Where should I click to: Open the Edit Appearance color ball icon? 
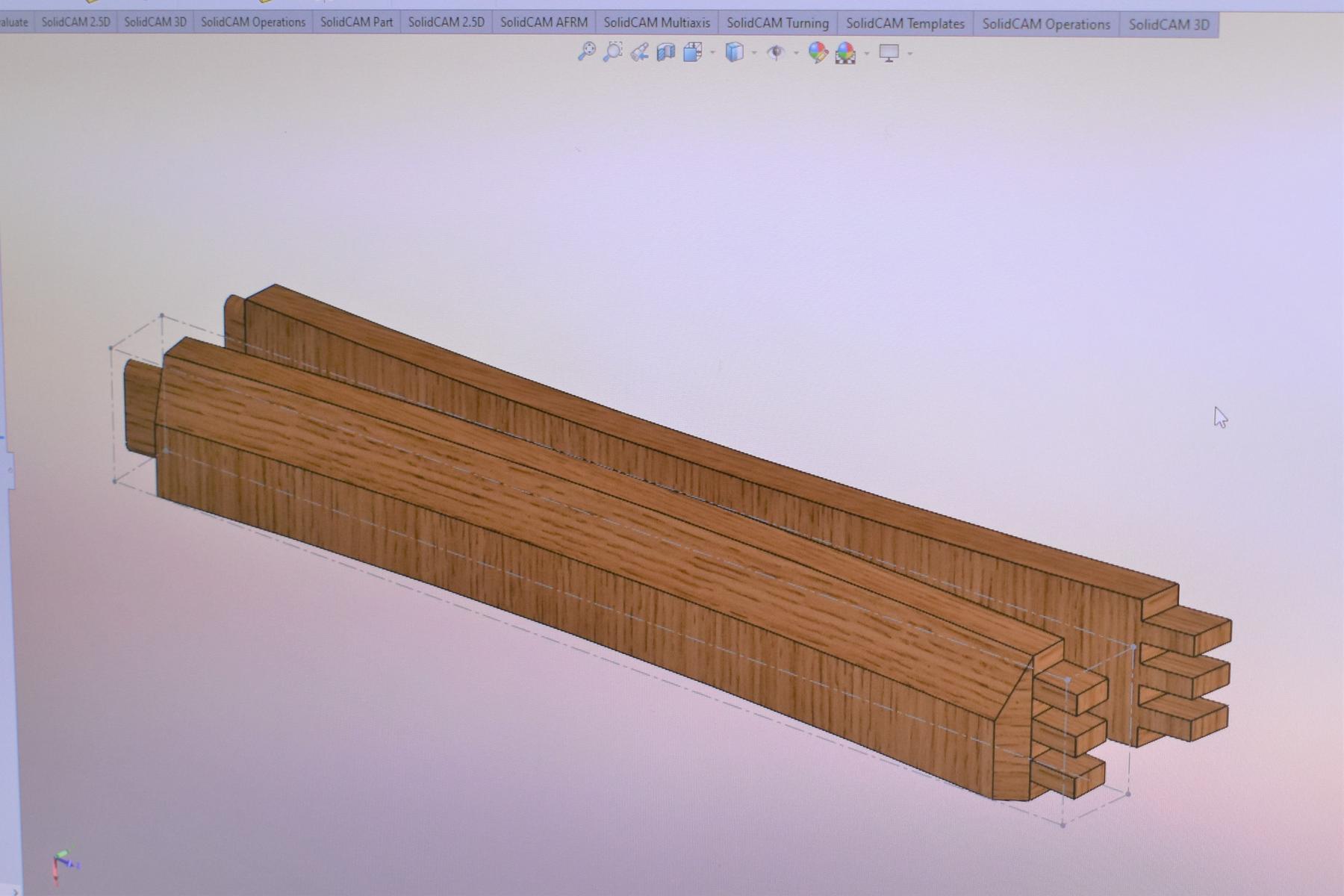pos(818,52)
